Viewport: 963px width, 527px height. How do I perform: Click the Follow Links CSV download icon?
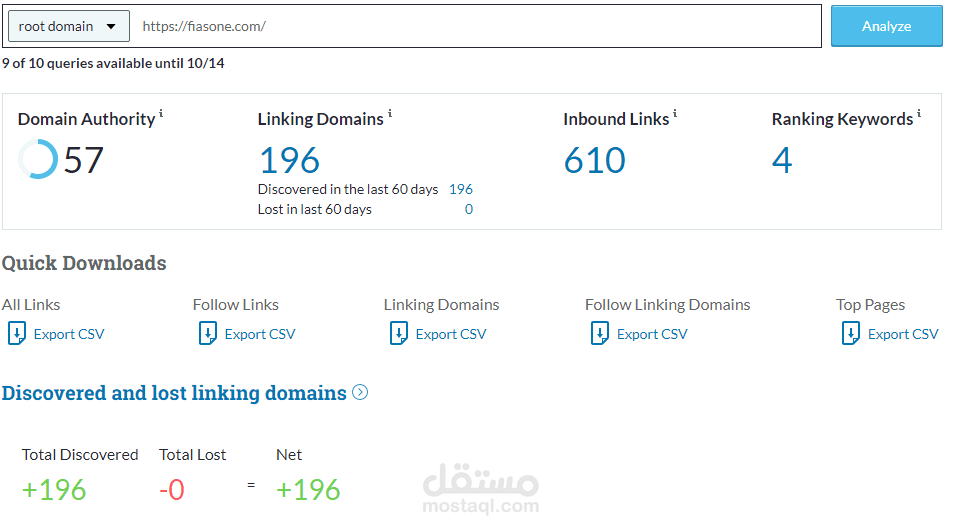point(208,334)
